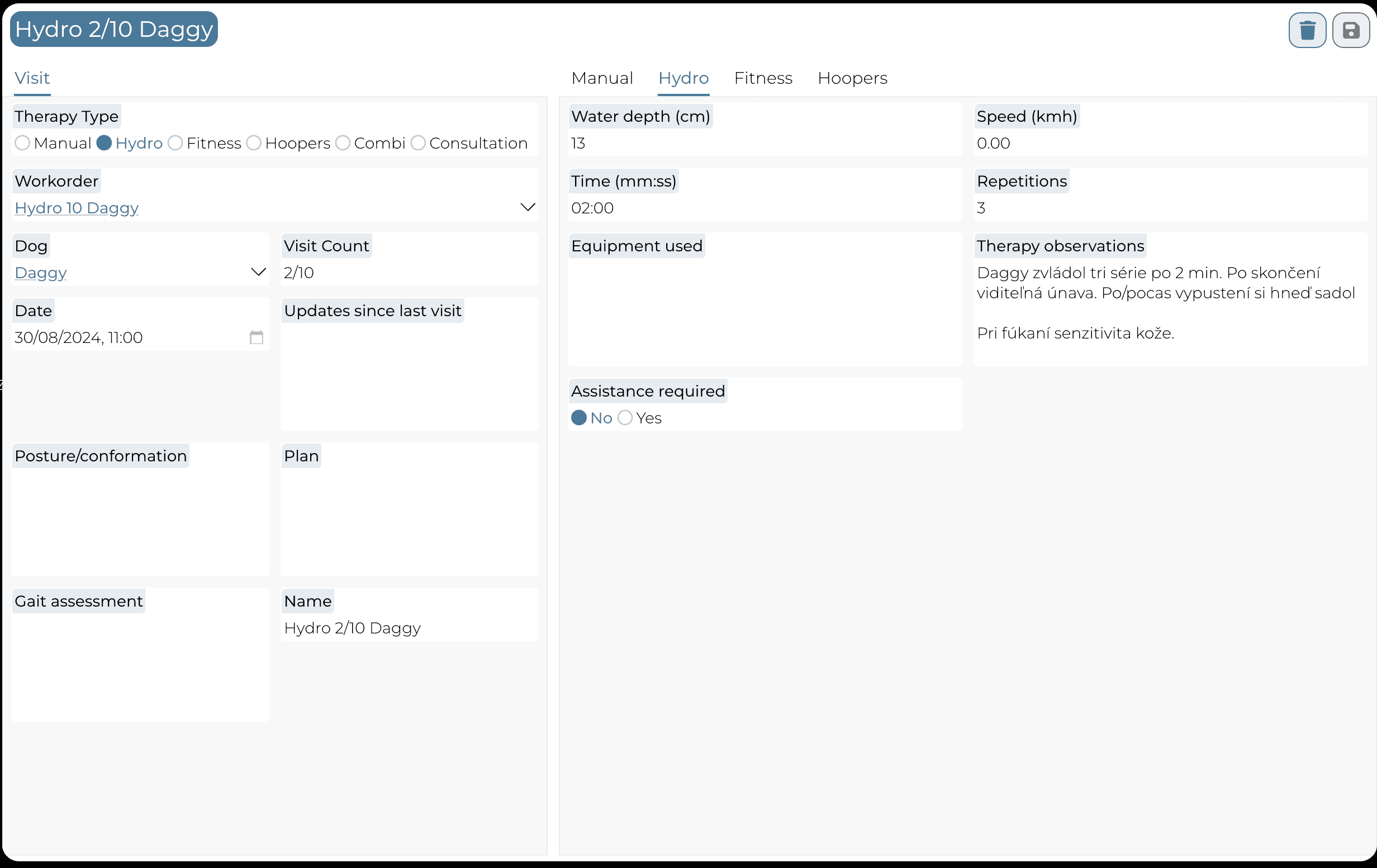Screen dimensions: 1377x868
Task: Click the Time (mm:ss) label
Action: click(623, 181)
